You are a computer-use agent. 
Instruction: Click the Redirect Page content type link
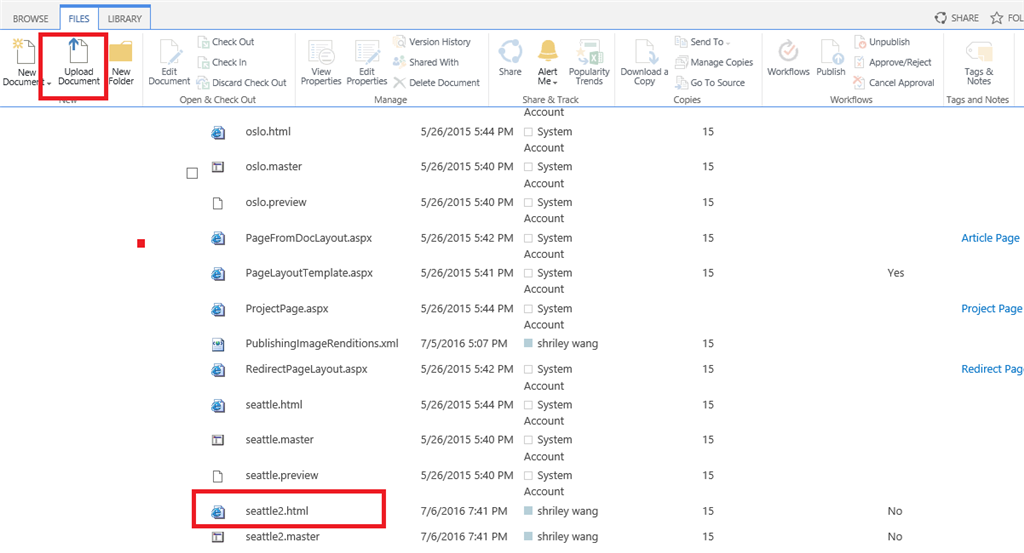992,369
